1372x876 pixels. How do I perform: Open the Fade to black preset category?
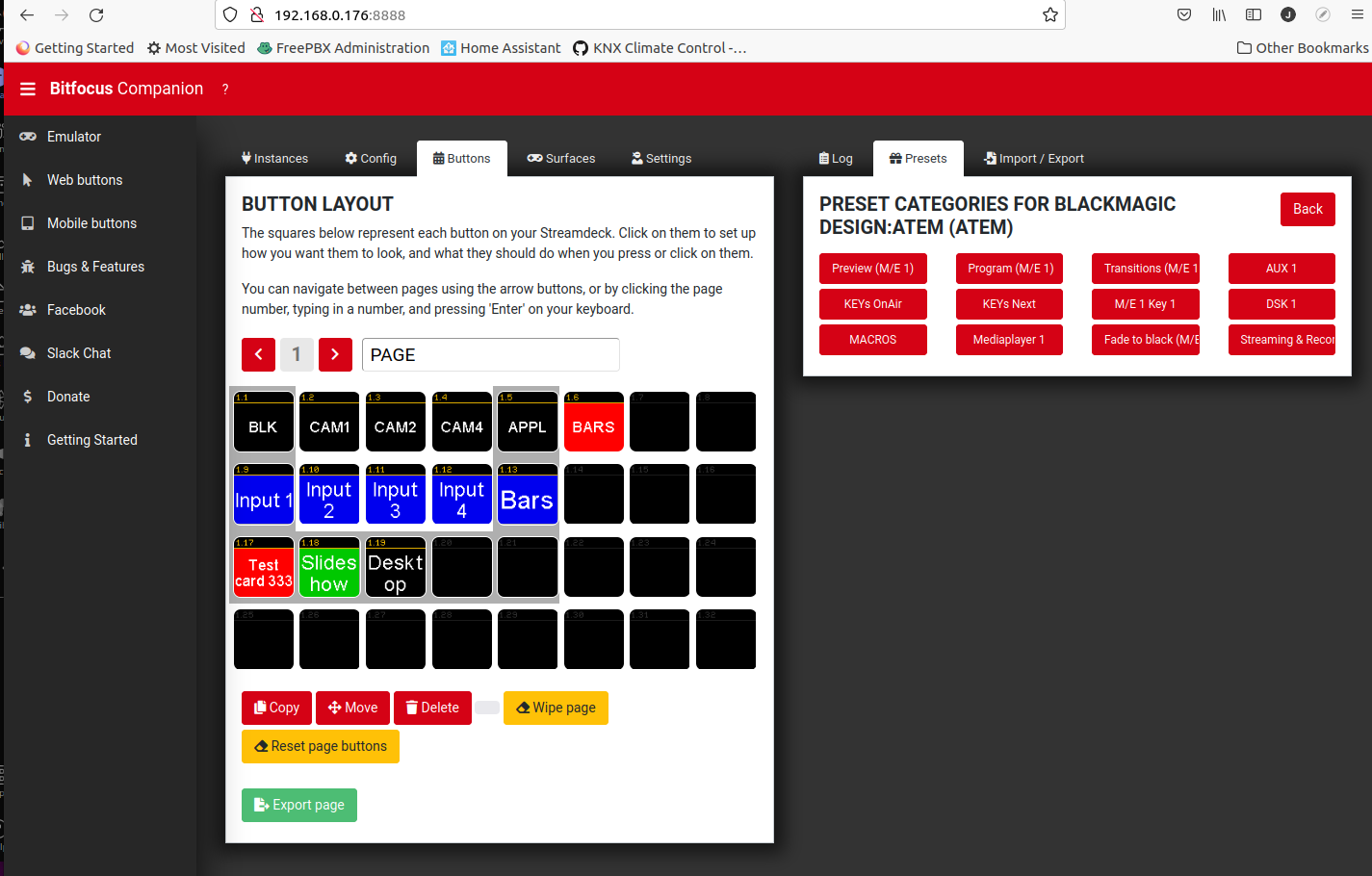(x=1146, y=340)
